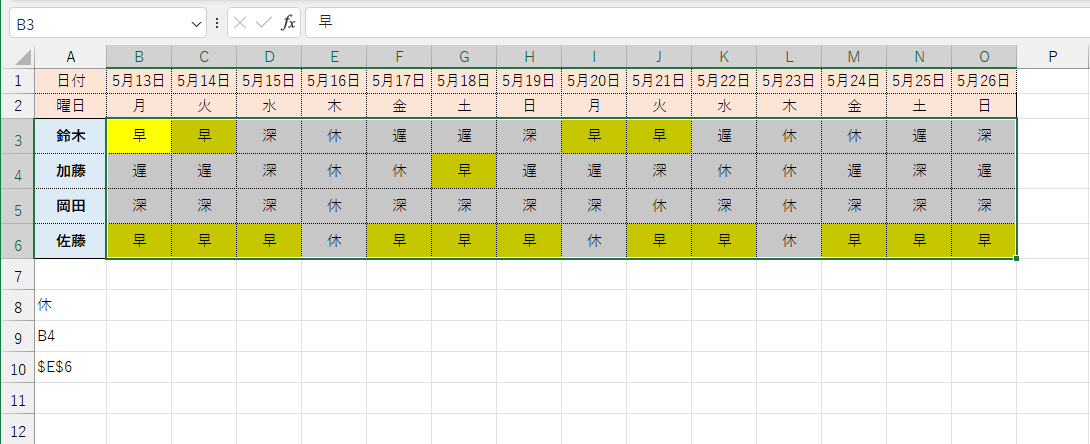The width and height of the screenshot is (1090, 444).
Task: Select column G header
Action: tap(464, 57)
